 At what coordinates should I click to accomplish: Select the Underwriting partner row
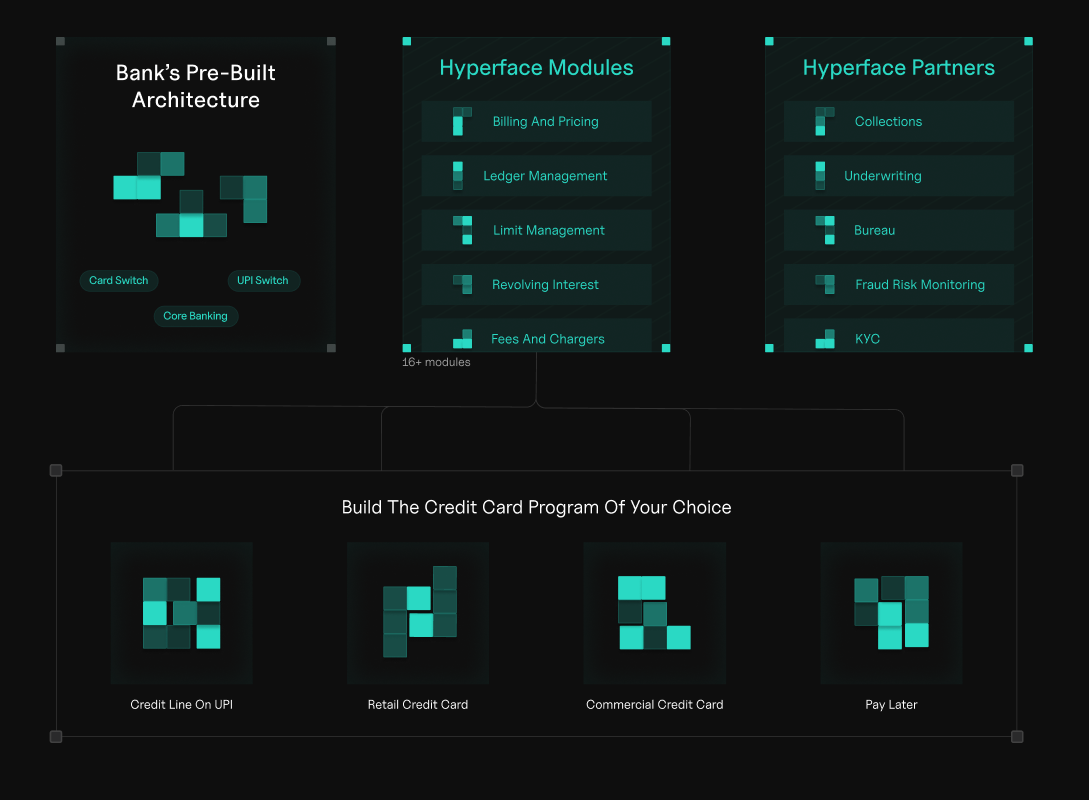pos(899,176)
